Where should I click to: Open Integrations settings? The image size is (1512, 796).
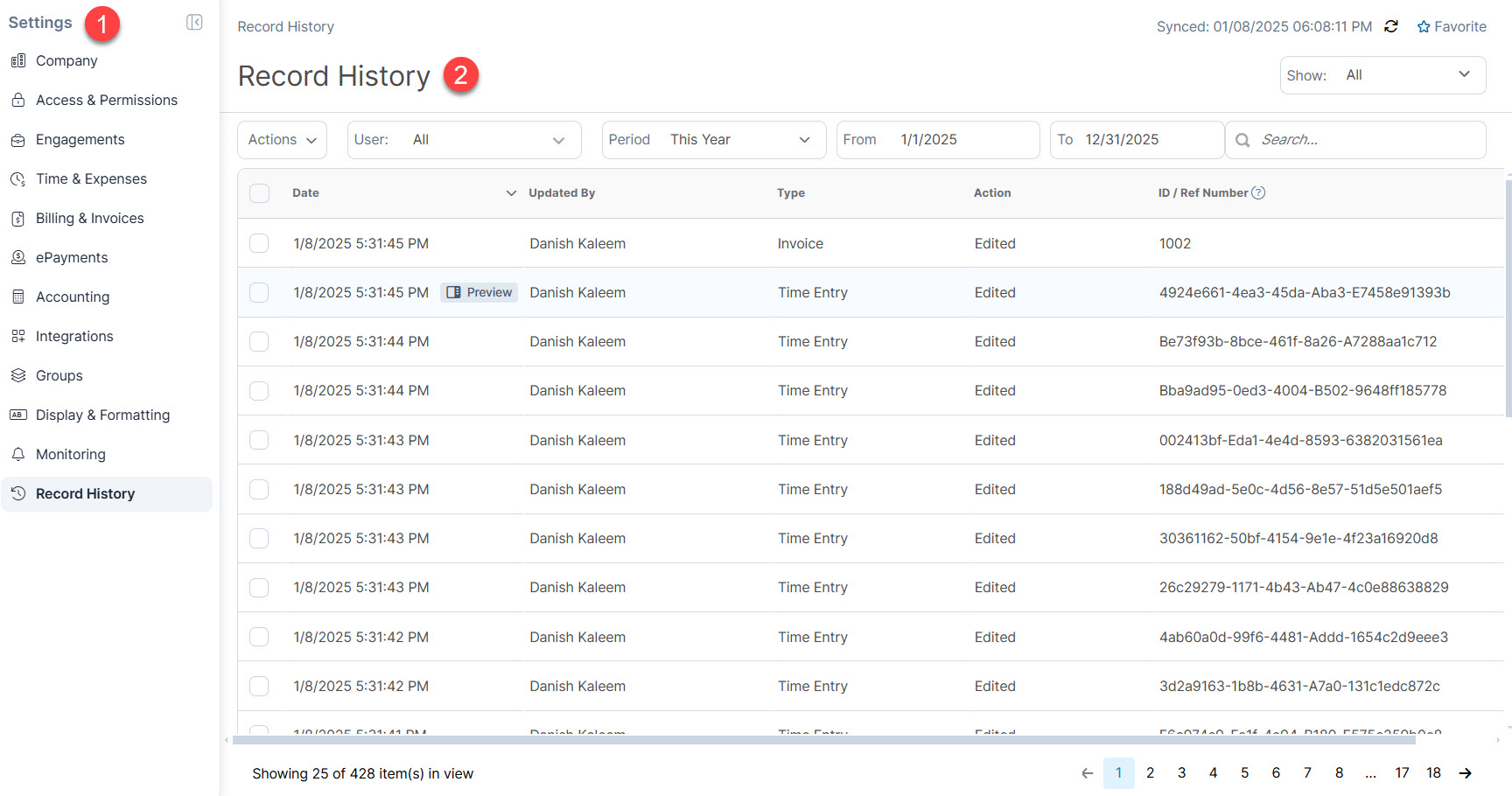74,336
